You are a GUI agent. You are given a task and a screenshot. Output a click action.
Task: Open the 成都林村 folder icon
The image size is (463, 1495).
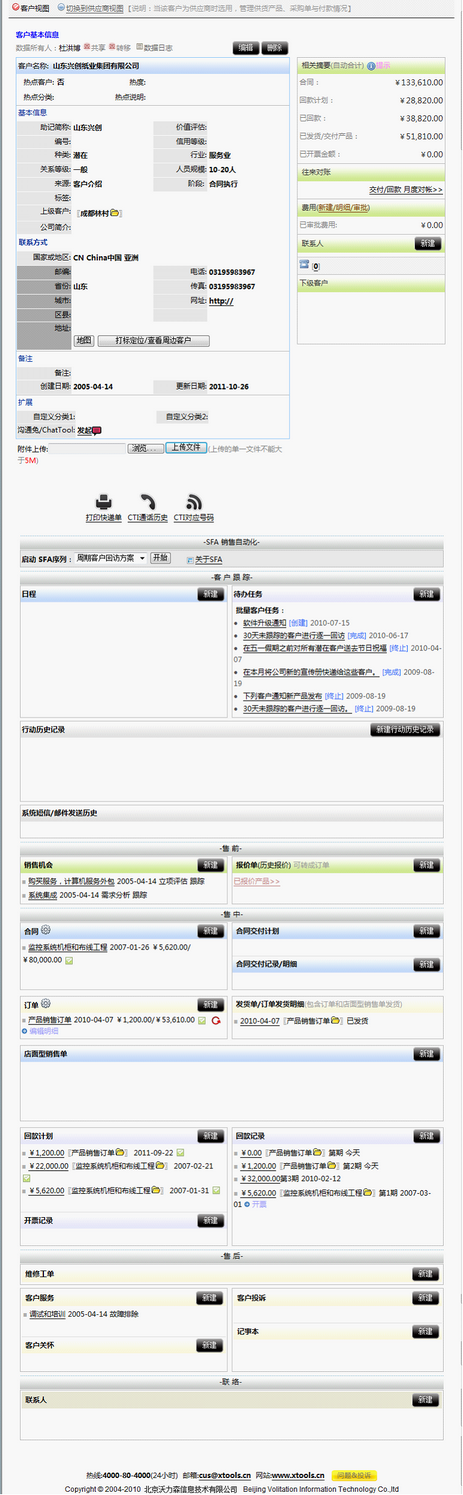[115, 212]
